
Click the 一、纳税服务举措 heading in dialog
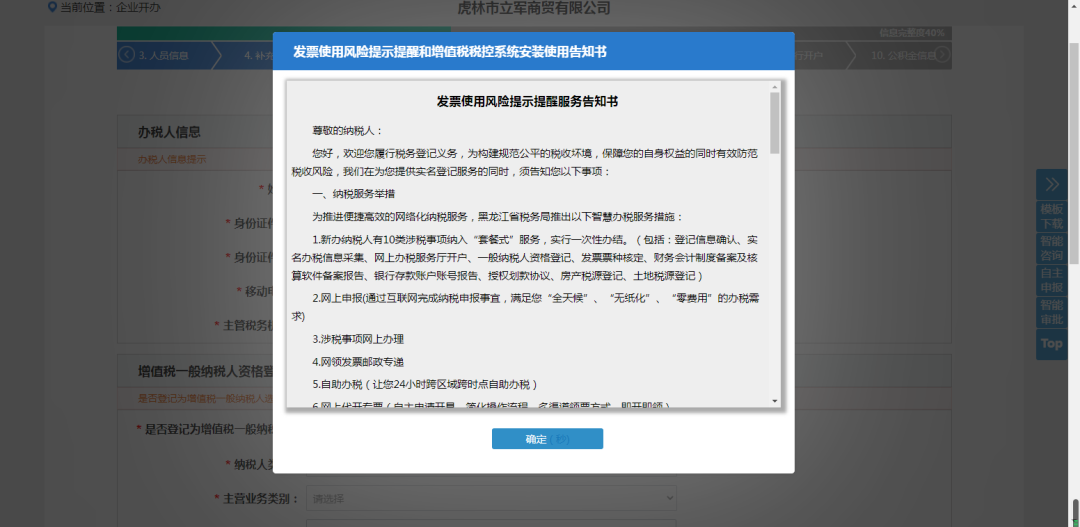(353, 194)
